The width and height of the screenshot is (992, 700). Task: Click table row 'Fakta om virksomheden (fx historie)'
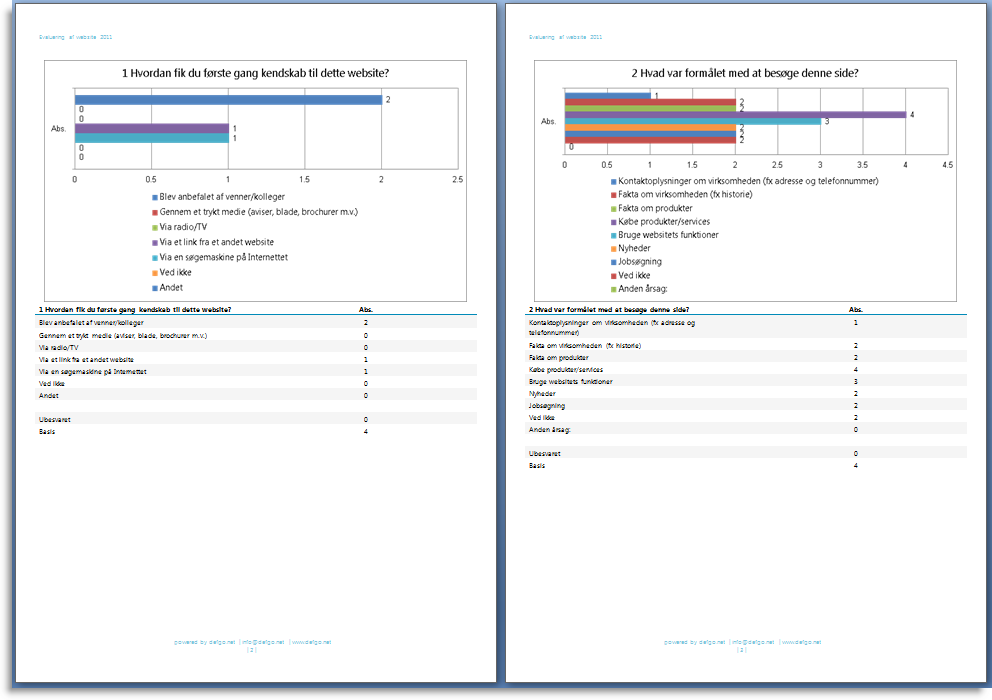coord(746,346)
